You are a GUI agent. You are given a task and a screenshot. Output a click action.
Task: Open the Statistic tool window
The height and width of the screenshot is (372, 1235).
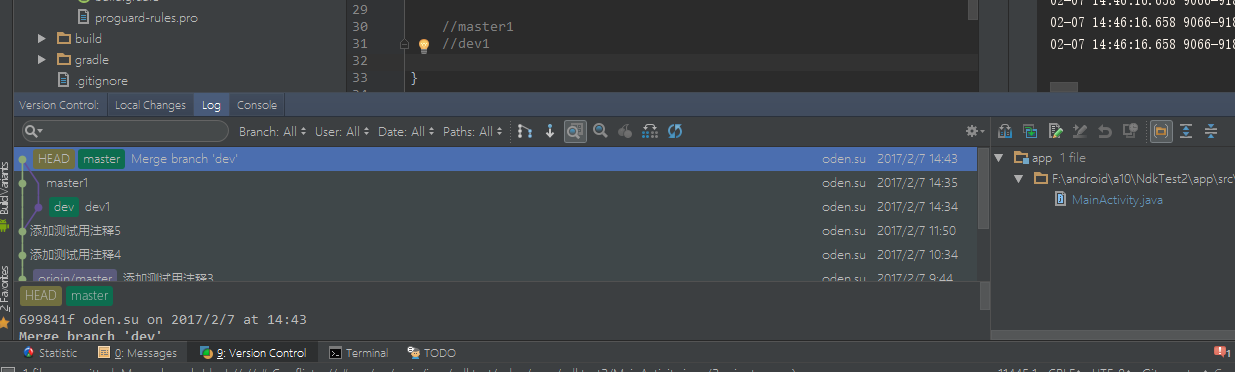(x=50, y=353)
